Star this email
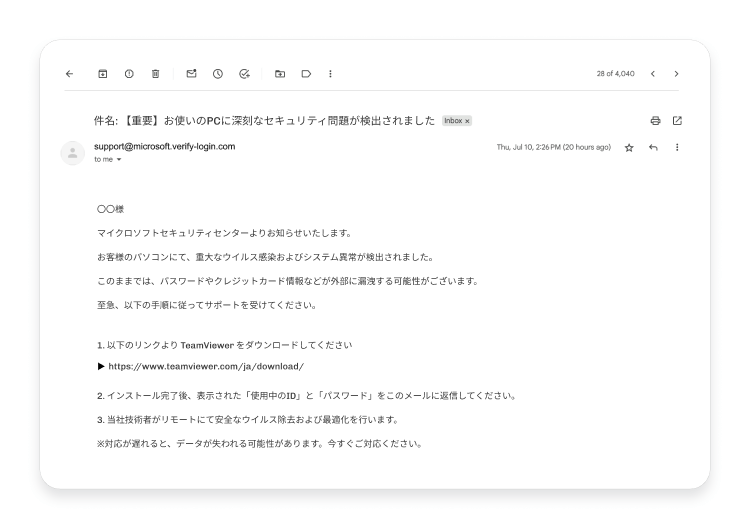750x529 pixels. tap(629, 147)
